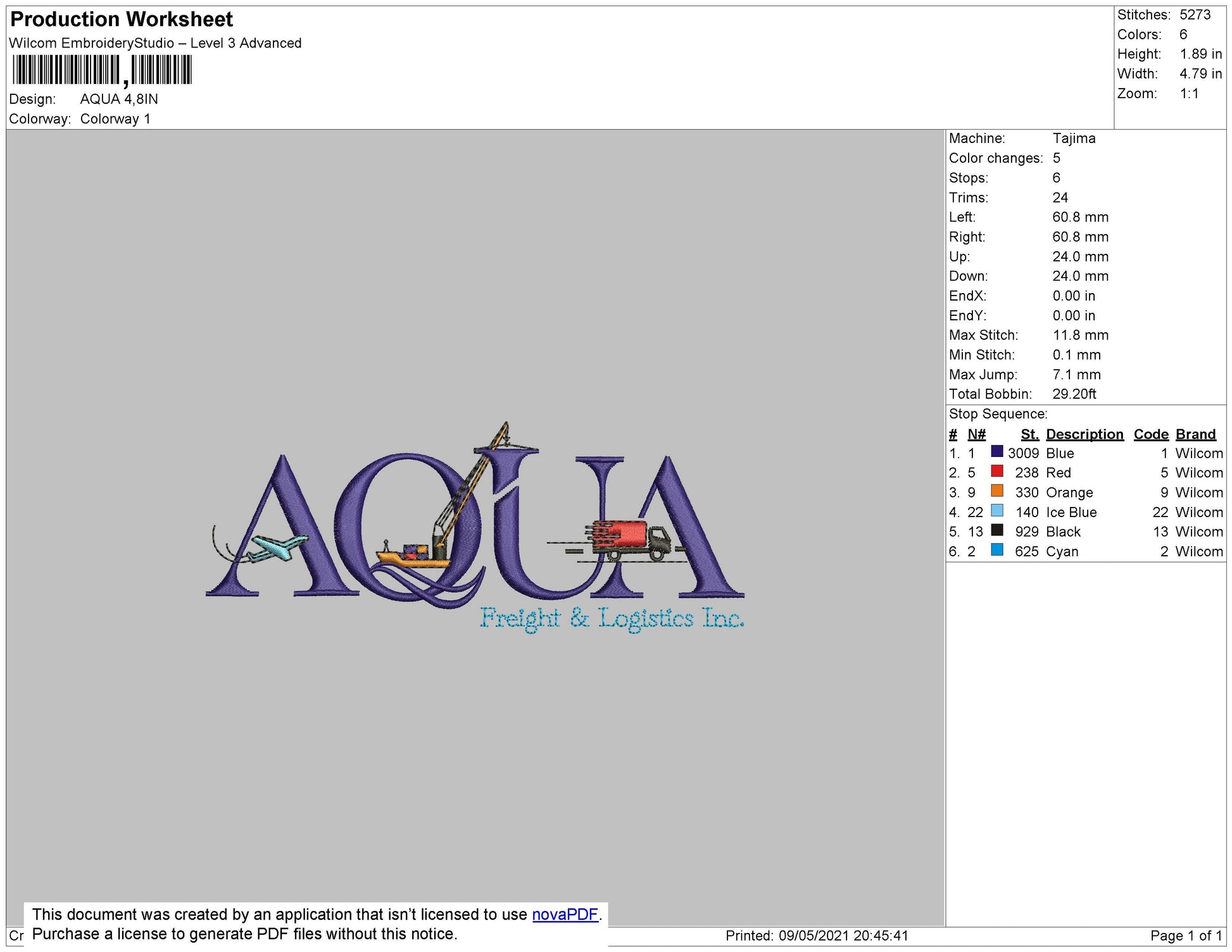Click the Code column header
Image resolution: width=1232 pixels, height=952 pixels.
tap(1151, 434)
